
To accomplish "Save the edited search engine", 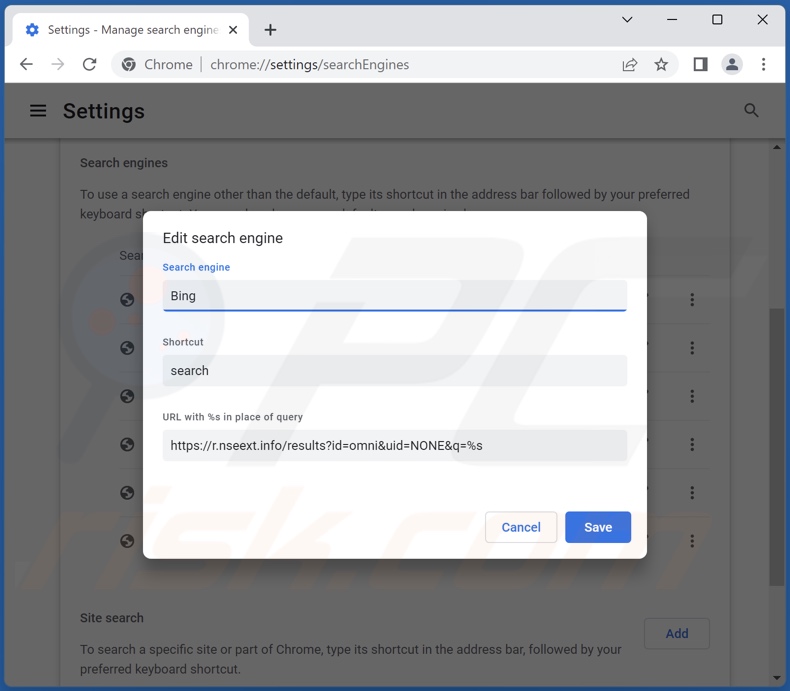I will coord(598,527).
